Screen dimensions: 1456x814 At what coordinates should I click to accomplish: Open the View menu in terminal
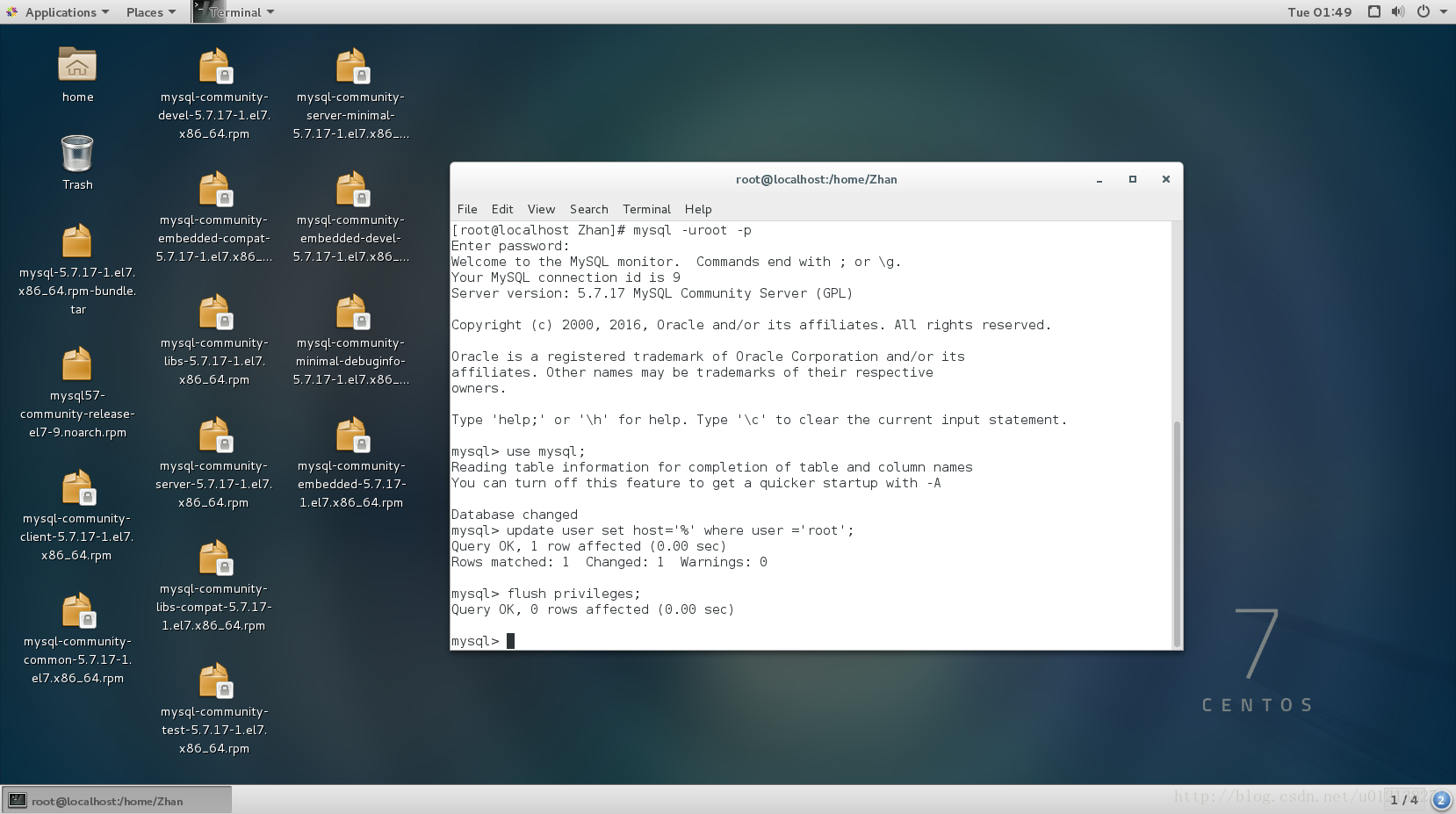[541, 209]
